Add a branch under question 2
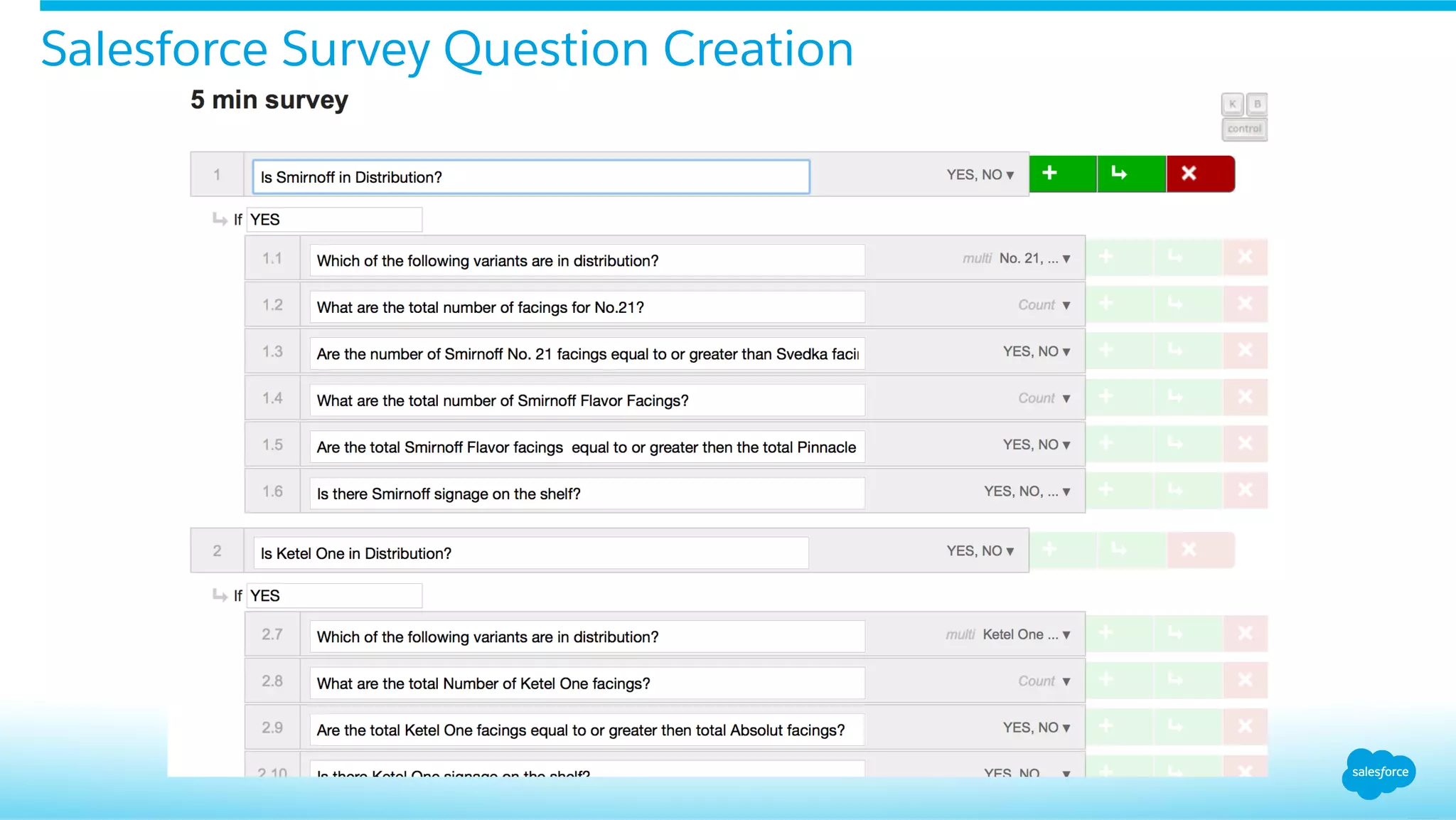The width and height of the screenshot is (1456, 820). pyautogui.click(x=1132, y=550)
